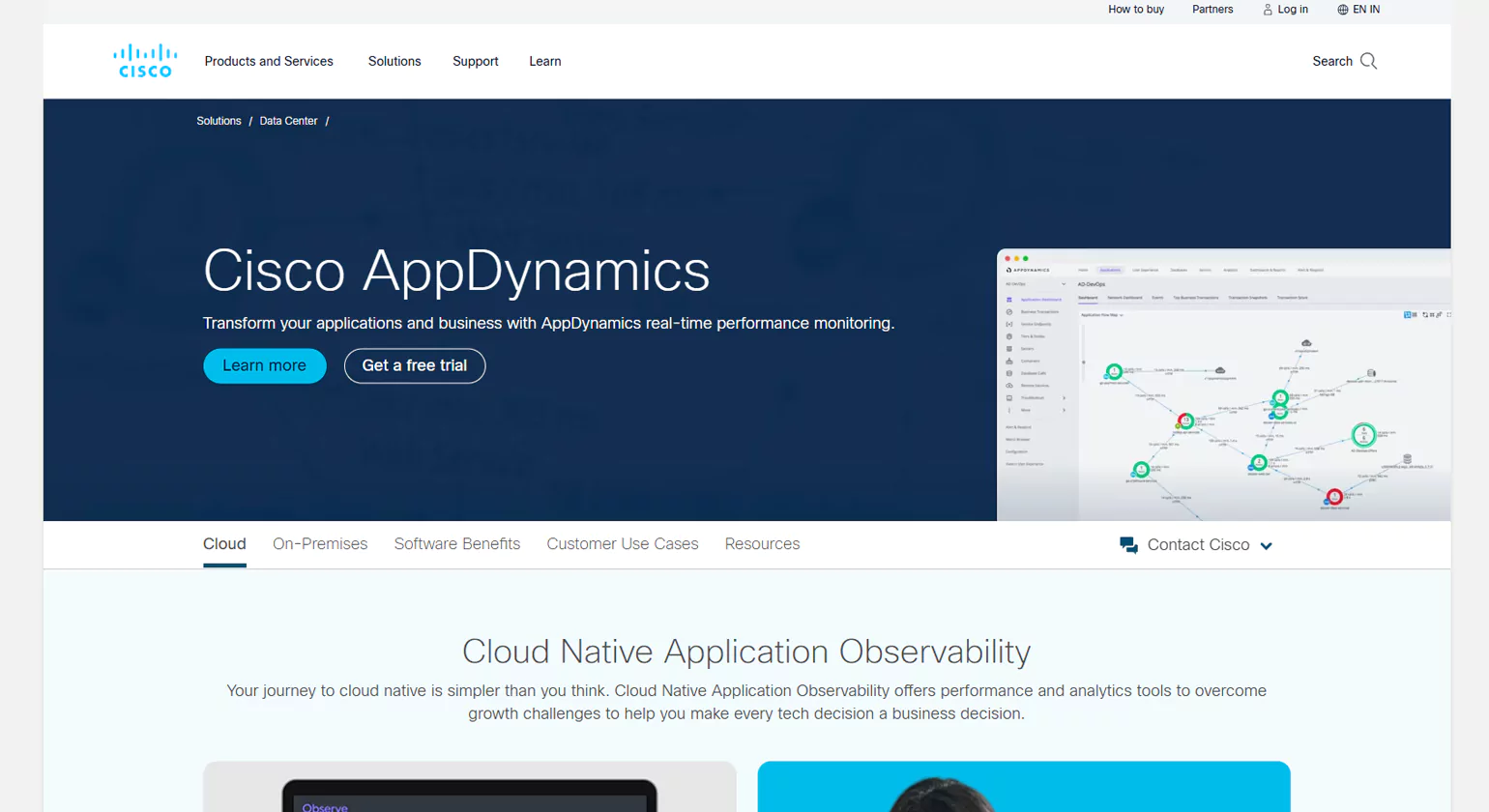Open the search magnifier icon

click(1370, 60)
